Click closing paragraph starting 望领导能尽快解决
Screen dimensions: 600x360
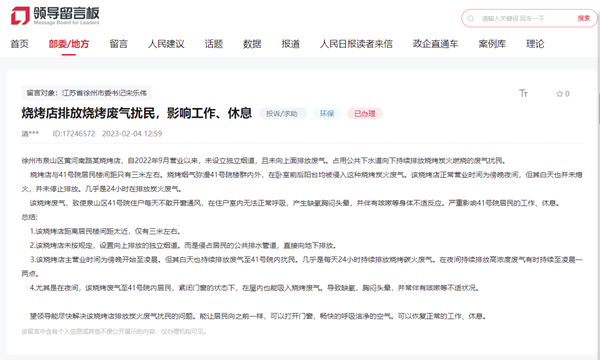point(258,316)
